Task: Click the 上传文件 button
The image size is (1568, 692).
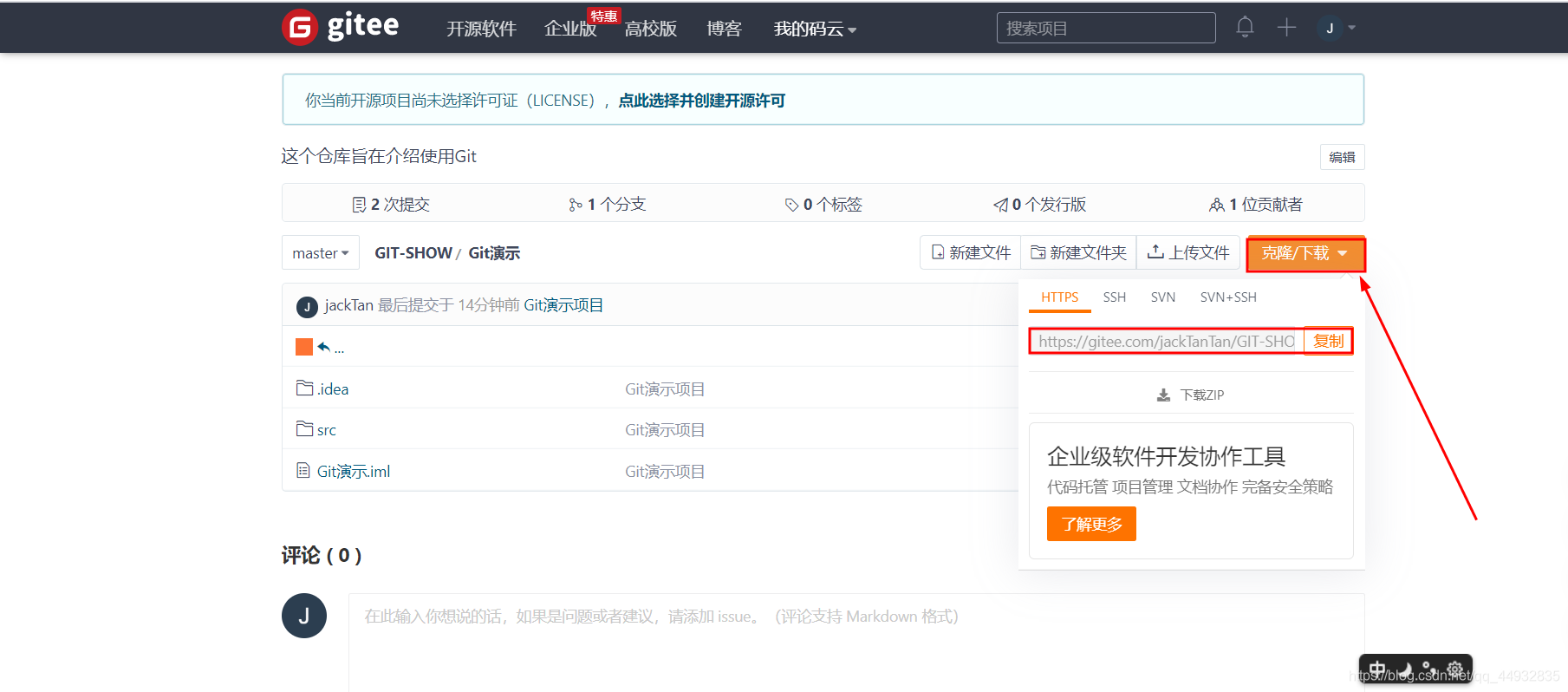Action: [1188, 252]
